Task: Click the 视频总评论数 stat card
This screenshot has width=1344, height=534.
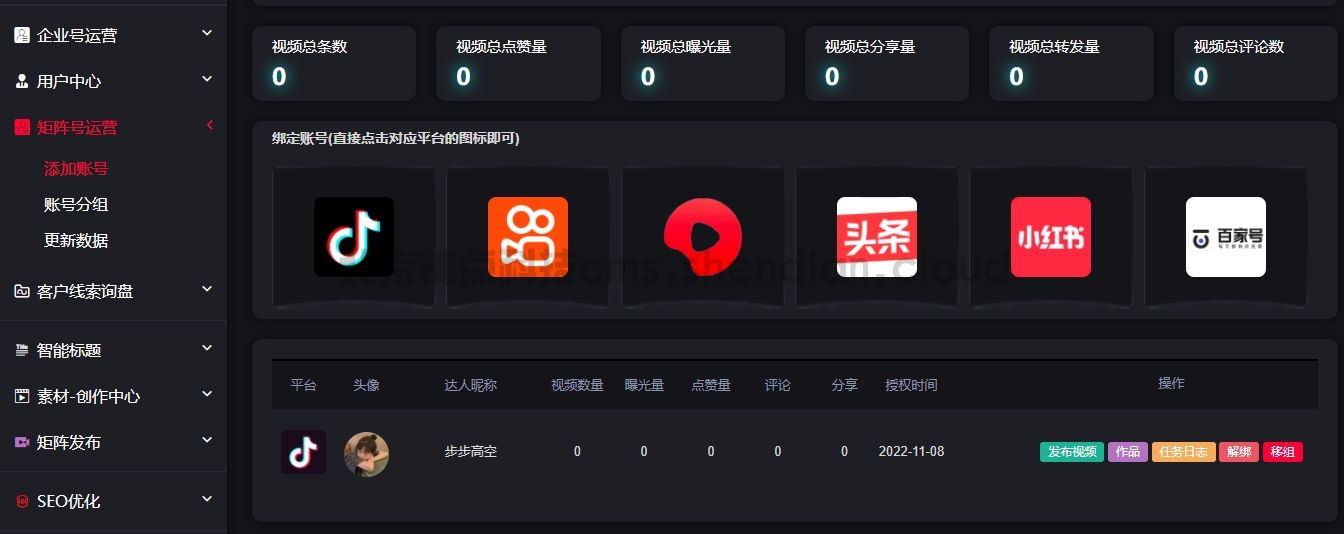Action: [x=1255, y=63]
